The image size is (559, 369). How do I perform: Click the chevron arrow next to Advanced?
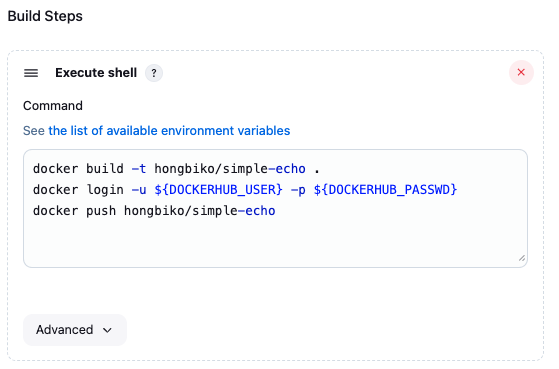(107, 330)
